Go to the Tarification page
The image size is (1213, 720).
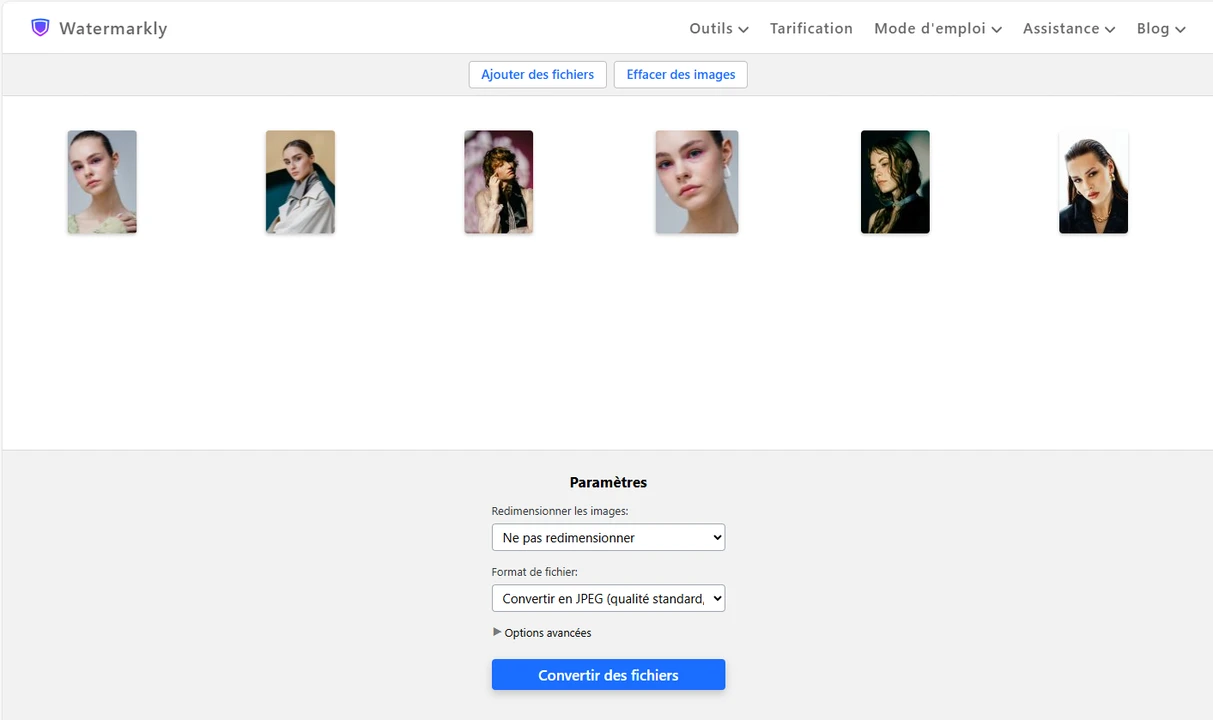pos(811,28)
